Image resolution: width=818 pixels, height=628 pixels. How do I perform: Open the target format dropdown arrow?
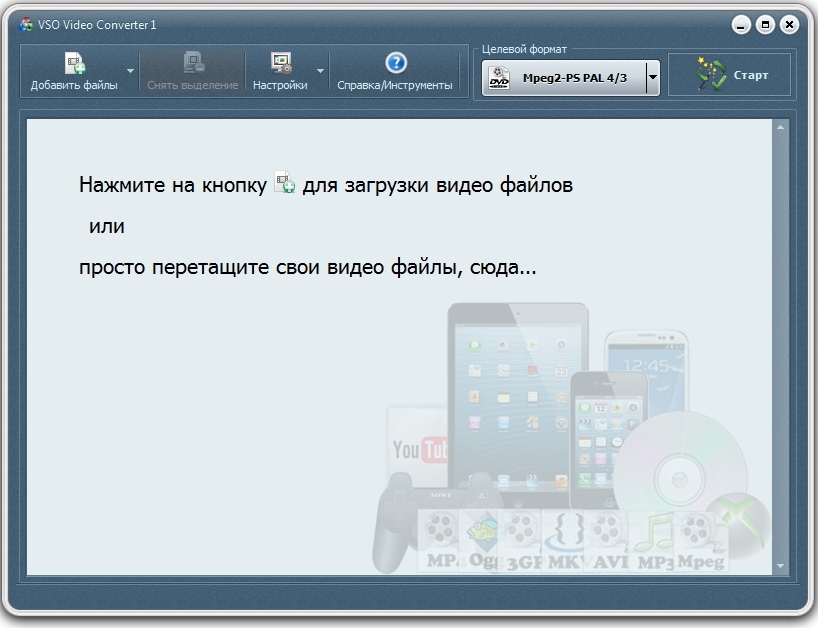tap(653, 77)
